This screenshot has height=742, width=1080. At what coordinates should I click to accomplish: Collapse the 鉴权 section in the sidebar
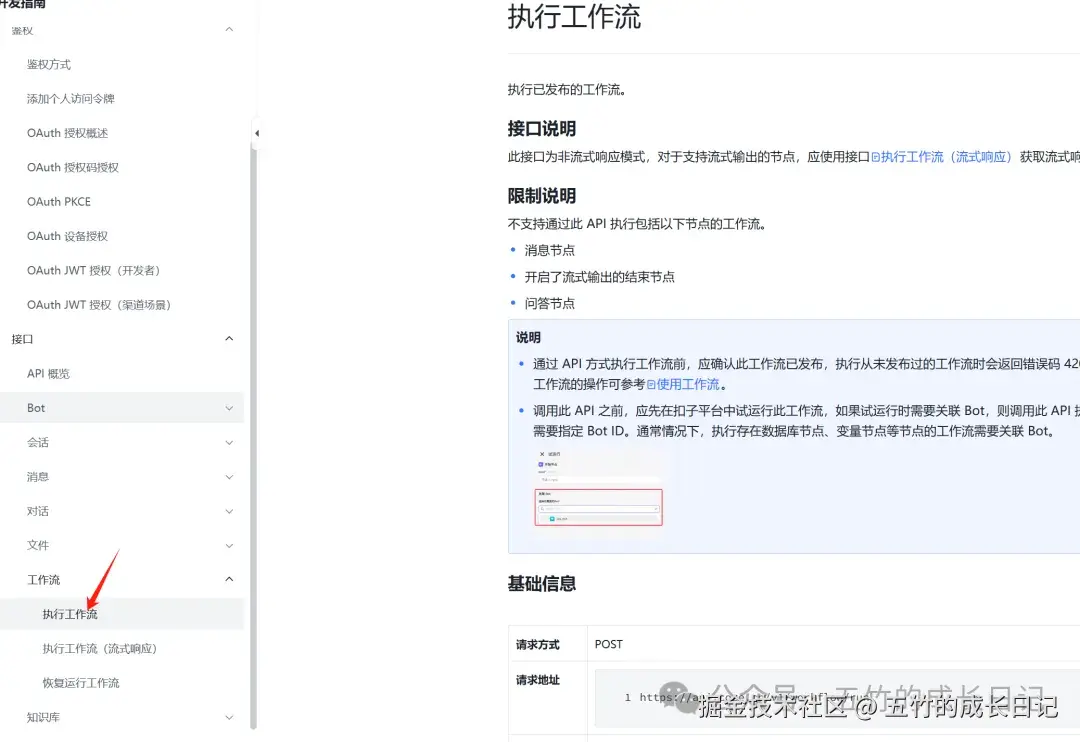(x=228, y=30)
